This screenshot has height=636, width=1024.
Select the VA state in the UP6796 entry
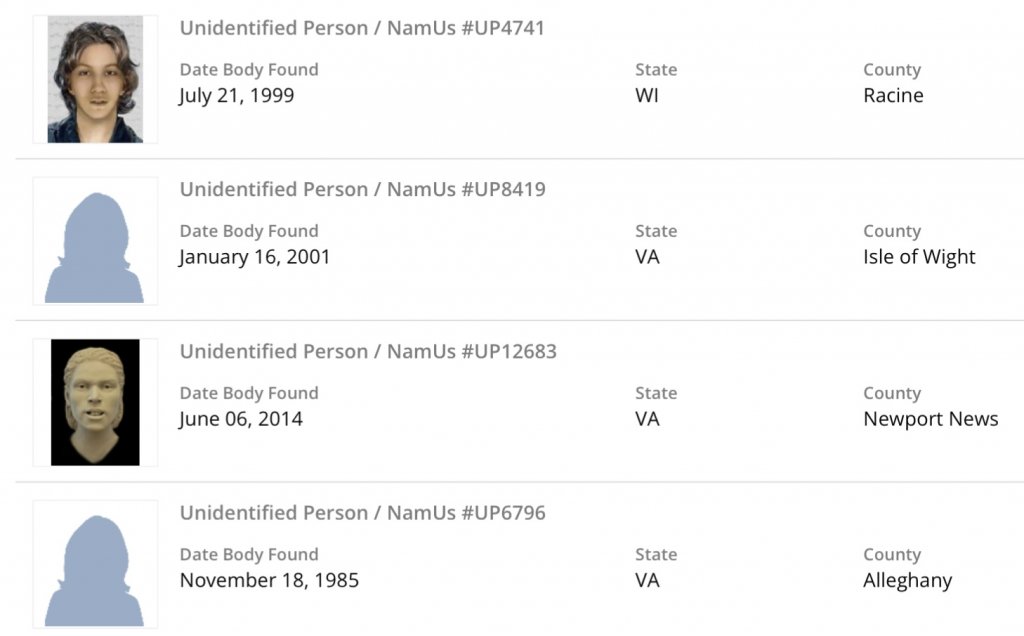(647, 580)
